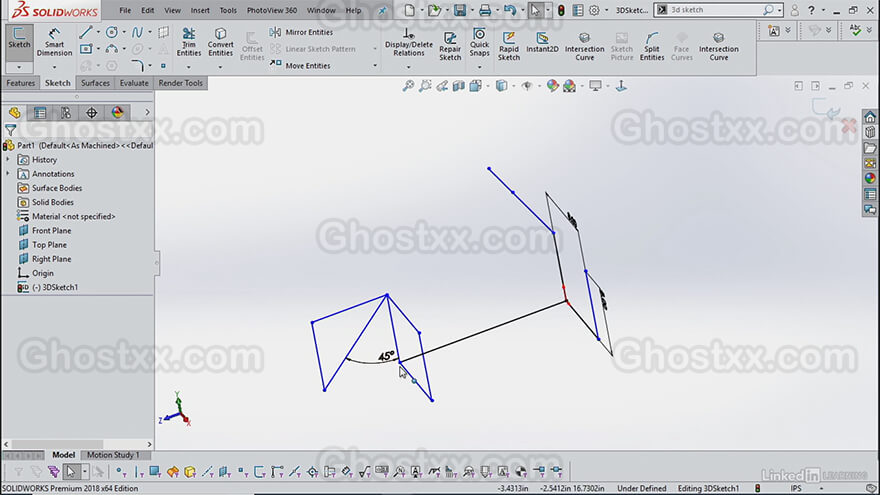Click Zoom to Fit view icon
The image size is (880, 495).
point(408,86)
